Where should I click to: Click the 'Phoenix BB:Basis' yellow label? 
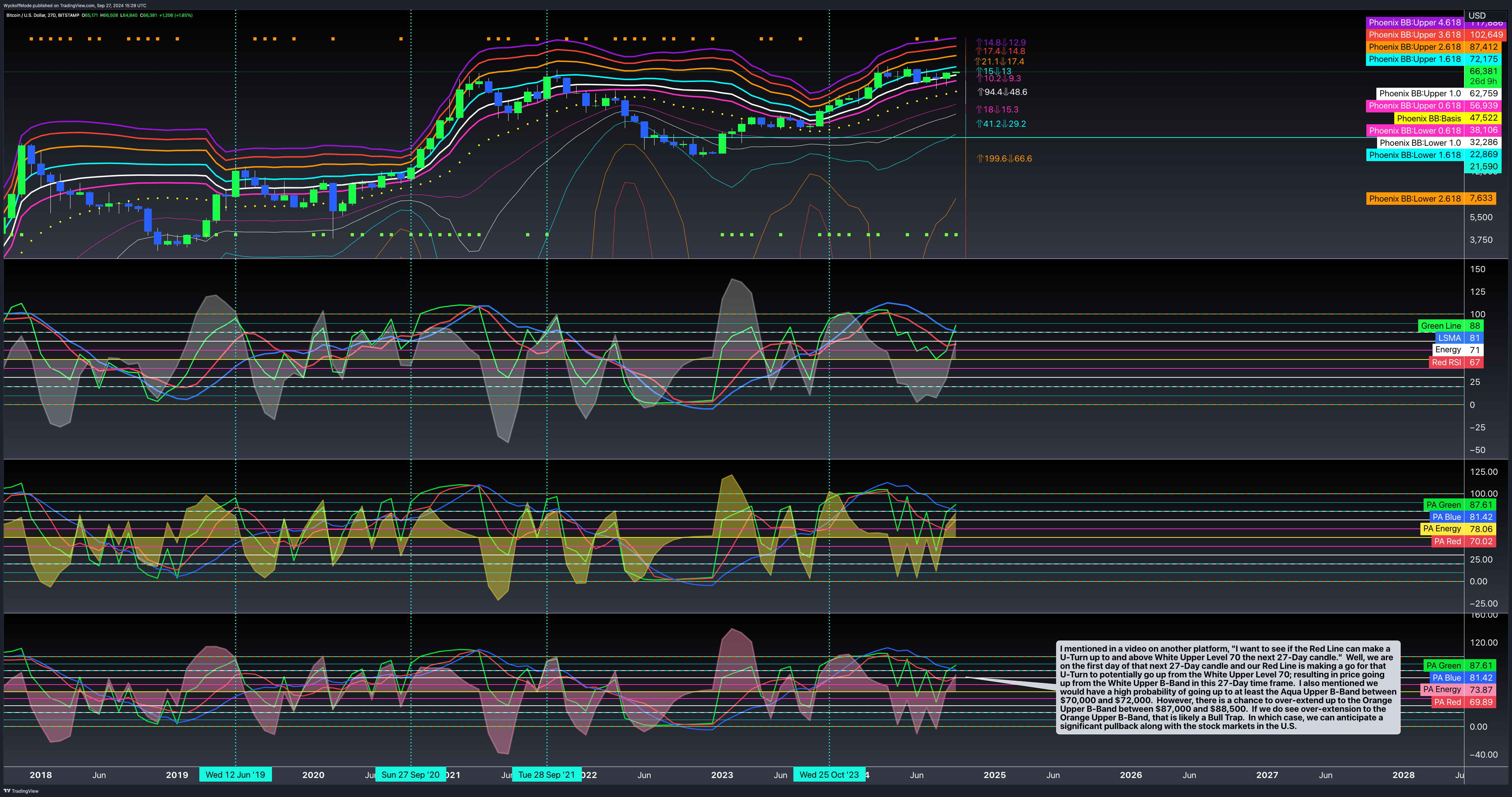click(x=1428, y=118)
